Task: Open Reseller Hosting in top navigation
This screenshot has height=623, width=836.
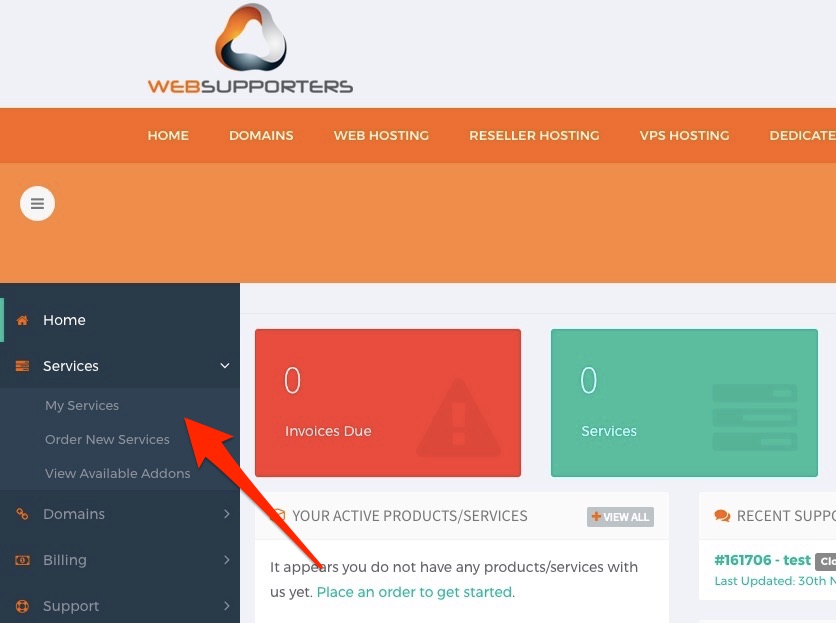Action: click(534, 135)
